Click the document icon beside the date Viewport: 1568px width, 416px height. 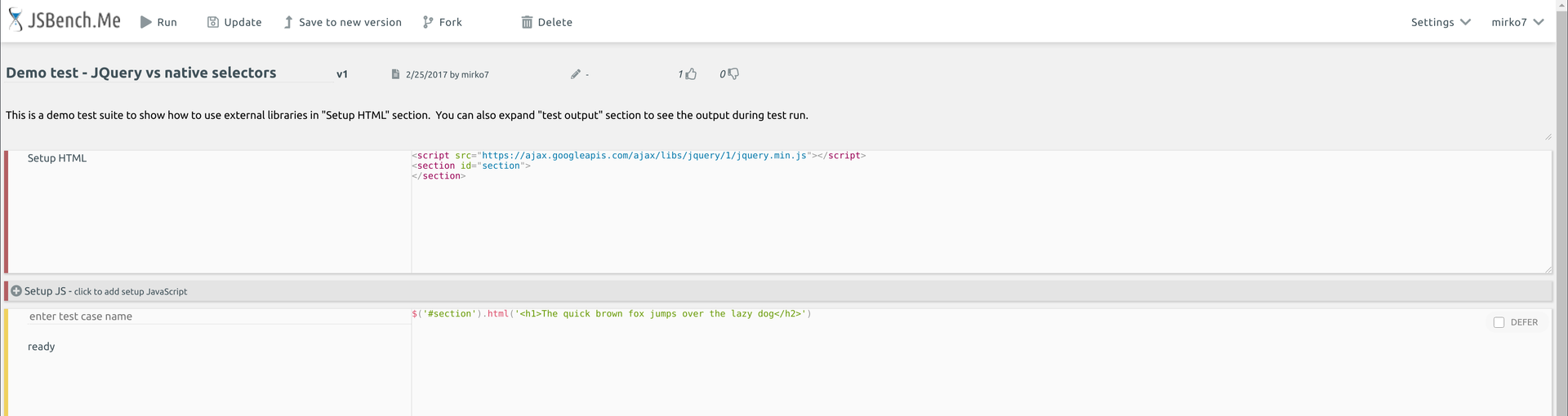tap(395, 74)
